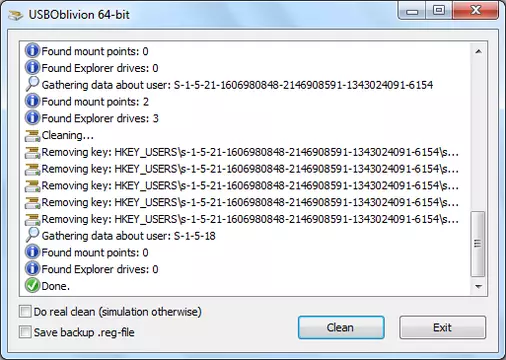Enable Do real clean checkbox
Image resolution: width=506 pixels, height=360 pixels.
(x=25, y=312)
